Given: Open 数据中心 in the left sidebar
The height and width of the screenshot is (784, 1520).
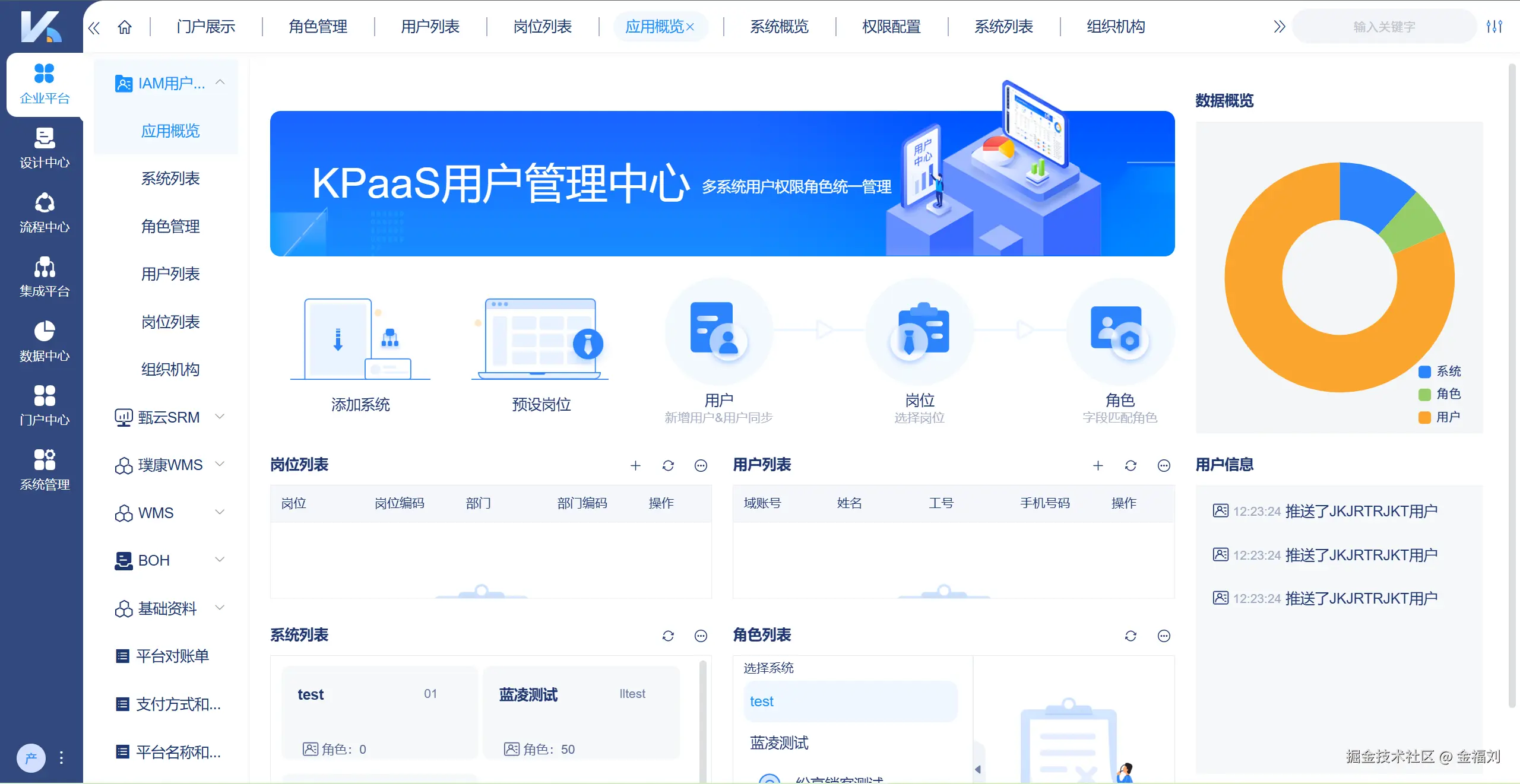Looking at the screenshot, I should (x=43, y=340).
